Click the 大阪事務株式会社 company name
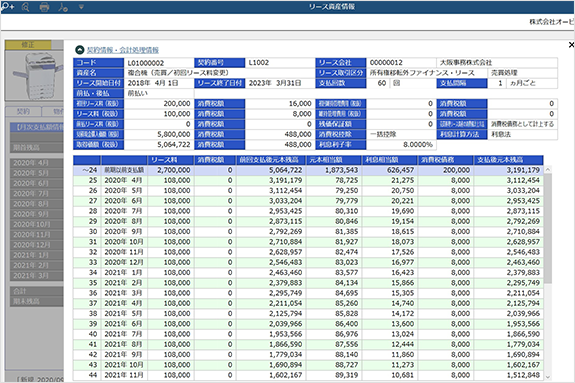Image resolution: width=575 pixels, height=383 pixels. (x=497, y=63)
